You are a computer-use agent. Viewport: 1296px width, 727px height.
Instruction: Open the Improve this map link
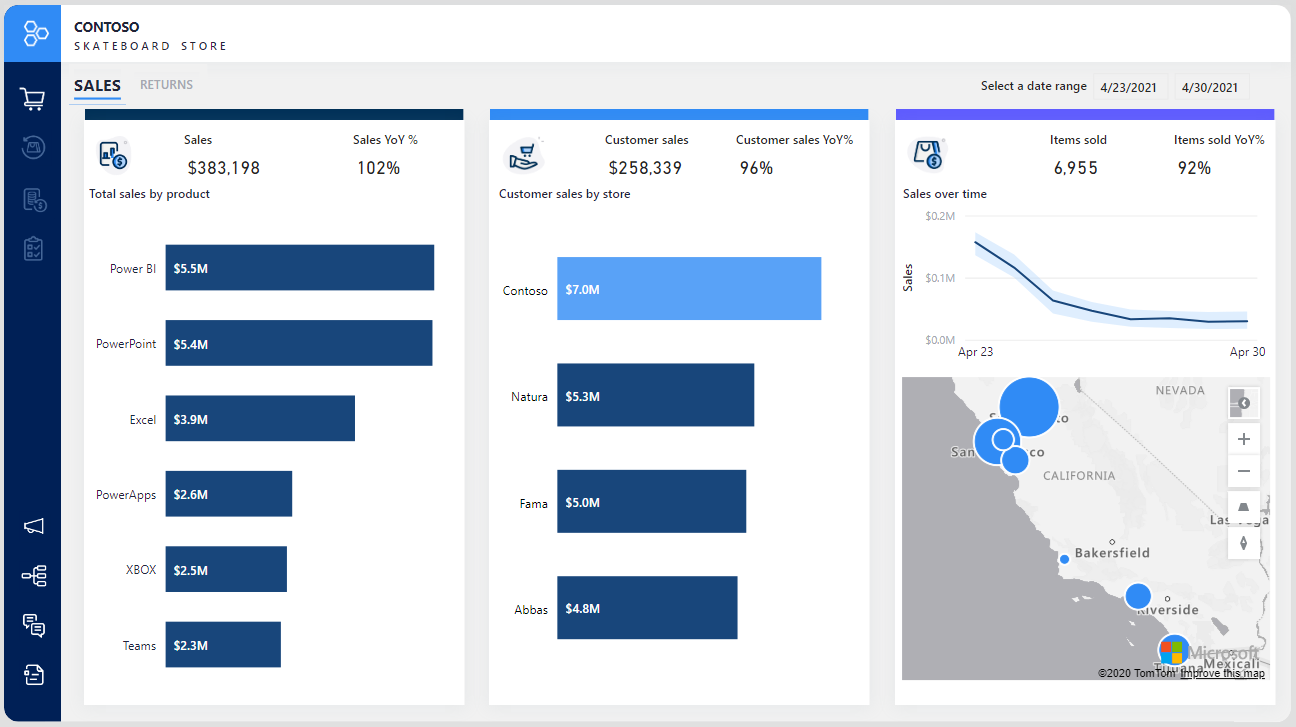1223,673
